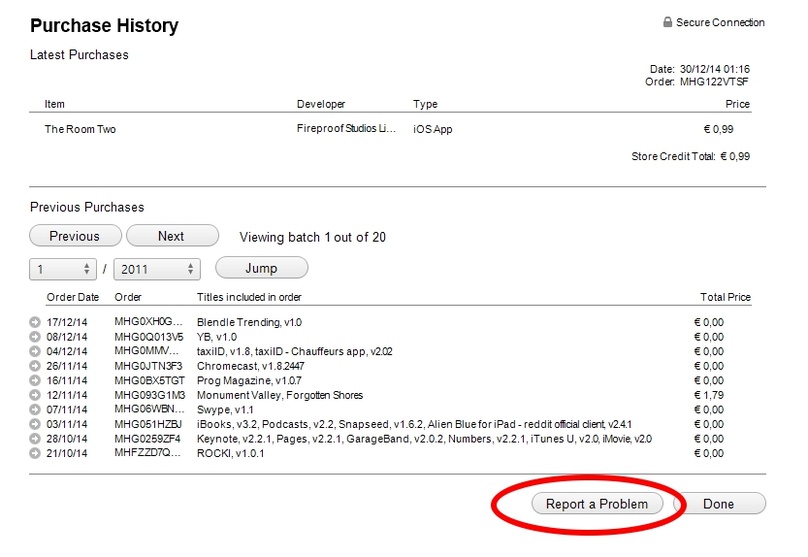Click order number MHG093G1M3
Screen dimensions: 808x557
point(150,395)
